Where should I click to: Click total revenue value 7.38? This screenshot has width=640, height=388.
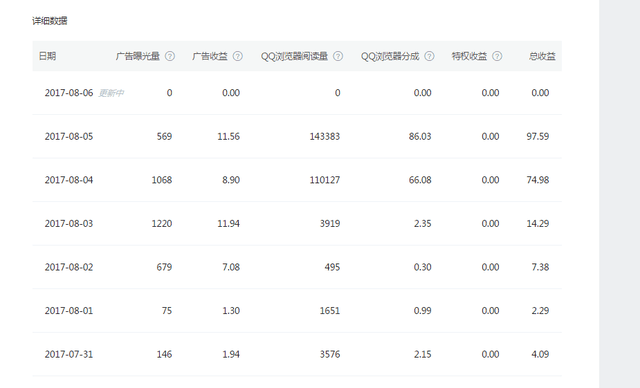coord(540,267)
